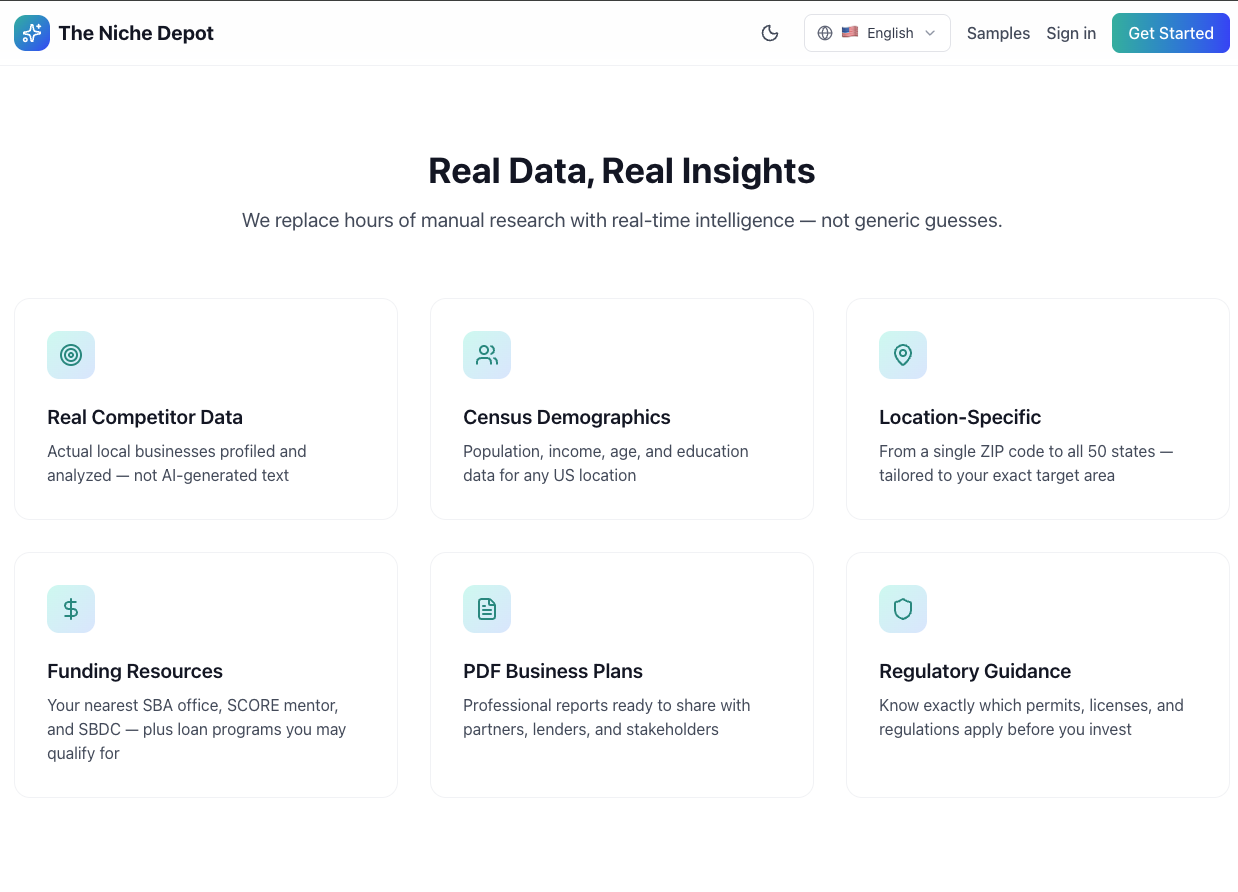Select Sign in from the navigation
This screenshot has width=1238, height=892.
(x=1071, y=33)
